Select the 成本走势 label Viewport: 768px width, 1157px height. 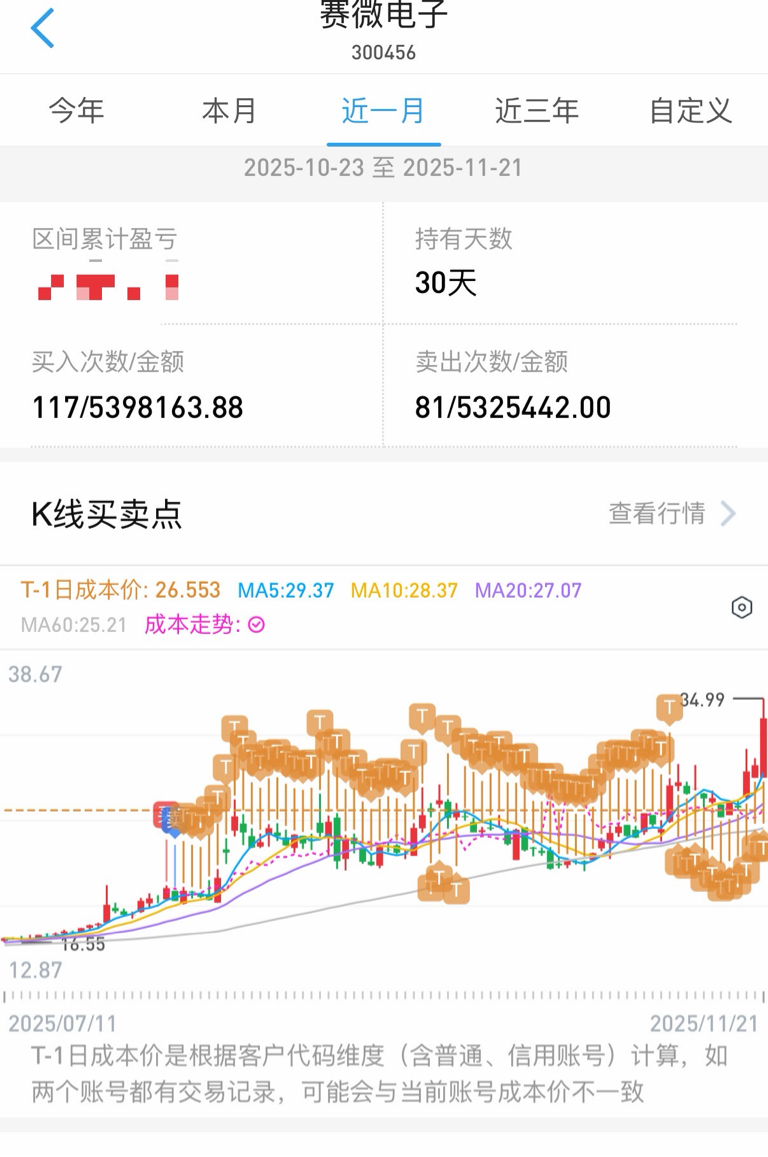pos(193,625)
